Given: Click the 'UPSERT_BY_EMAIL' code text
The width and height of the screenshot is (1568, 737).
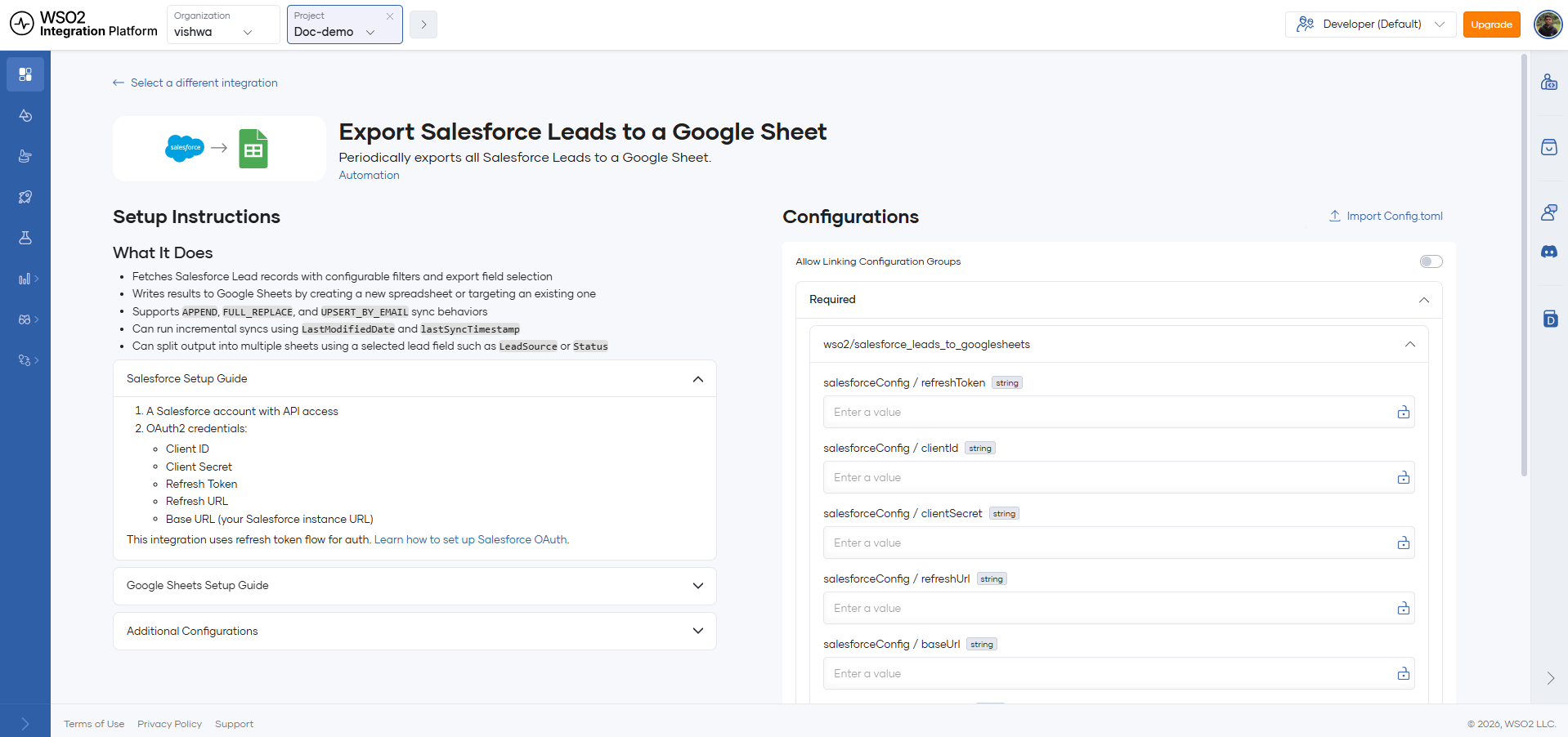Looking at the screenshot, I should click(365, 312).
